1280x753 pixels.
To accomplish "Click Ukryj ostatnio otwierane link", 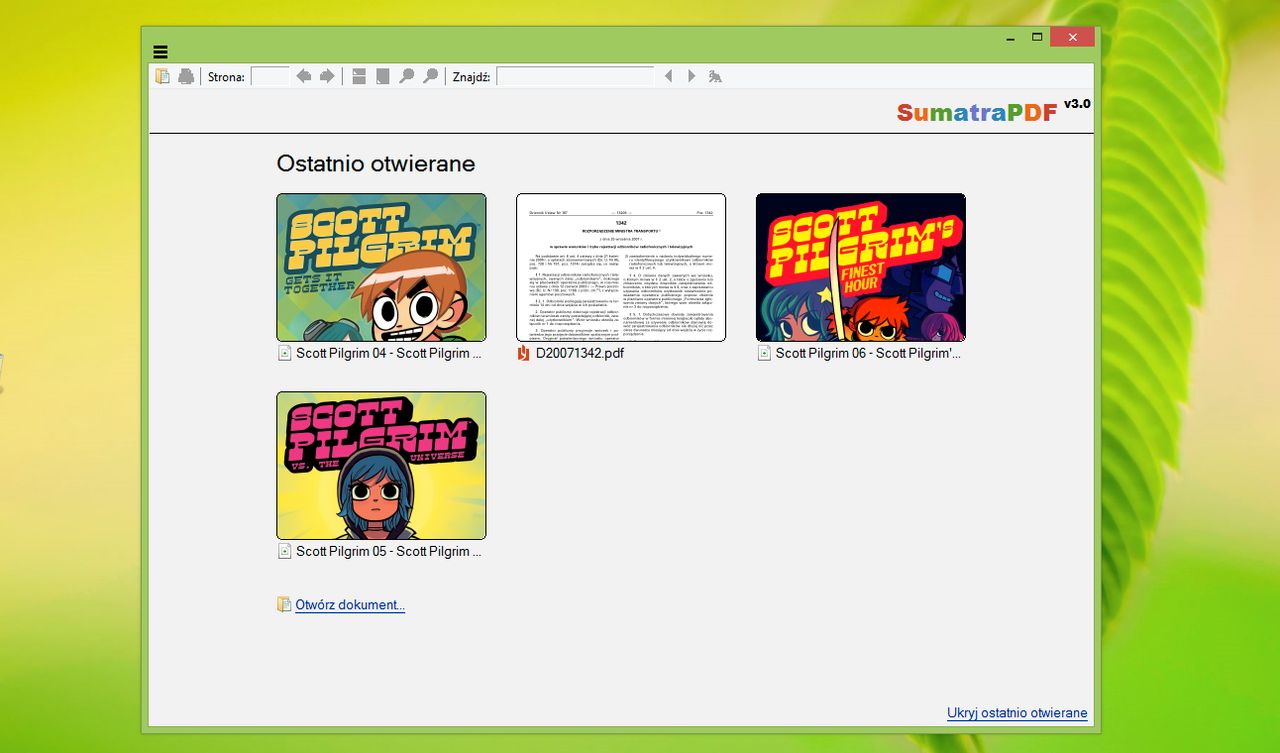I will (1017, 713).
